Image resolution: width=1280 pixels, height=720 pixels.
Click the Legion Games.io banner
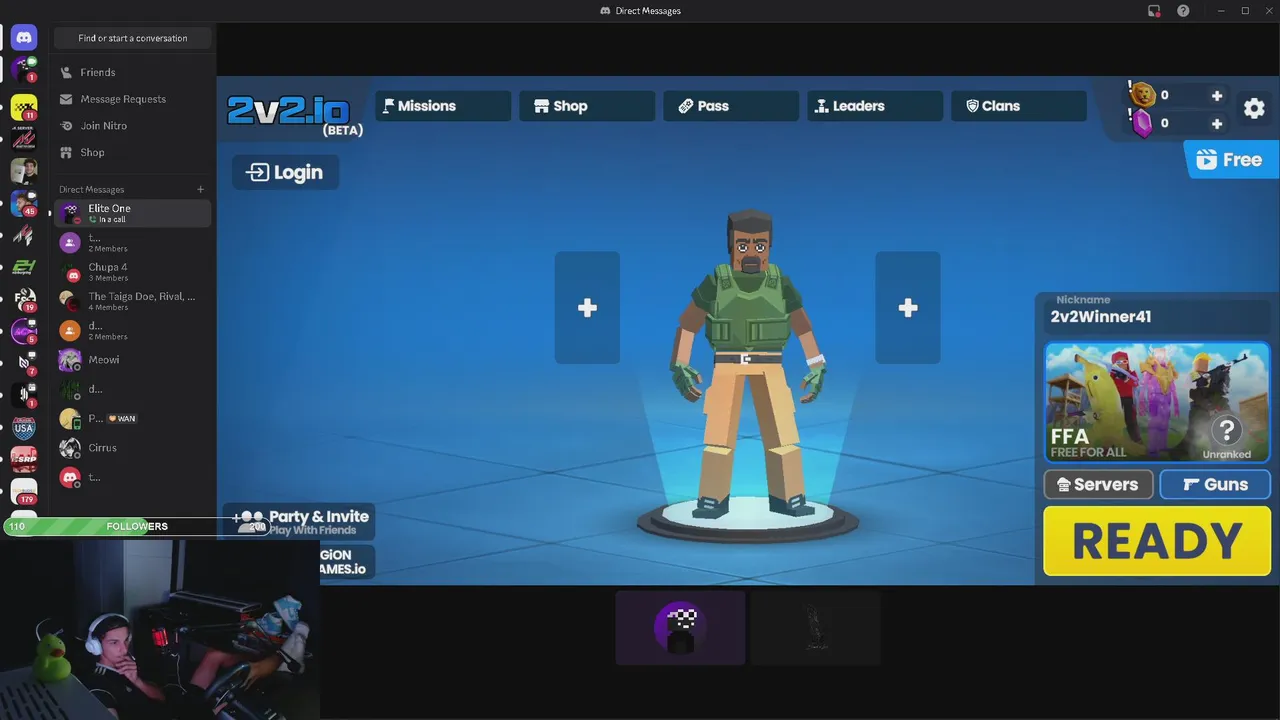click(345, 562)
